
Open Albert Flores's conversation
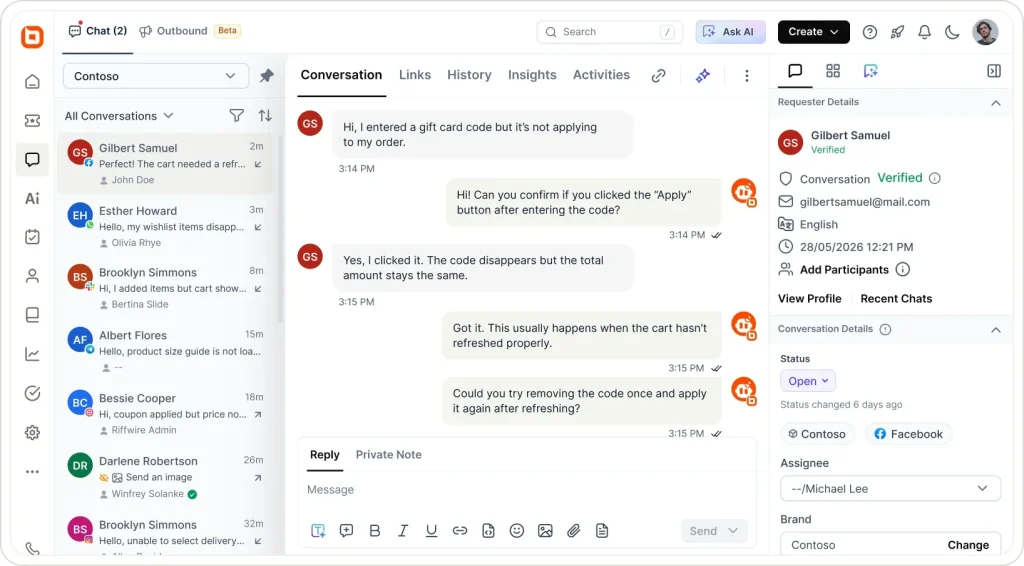(x=167, y=351)
